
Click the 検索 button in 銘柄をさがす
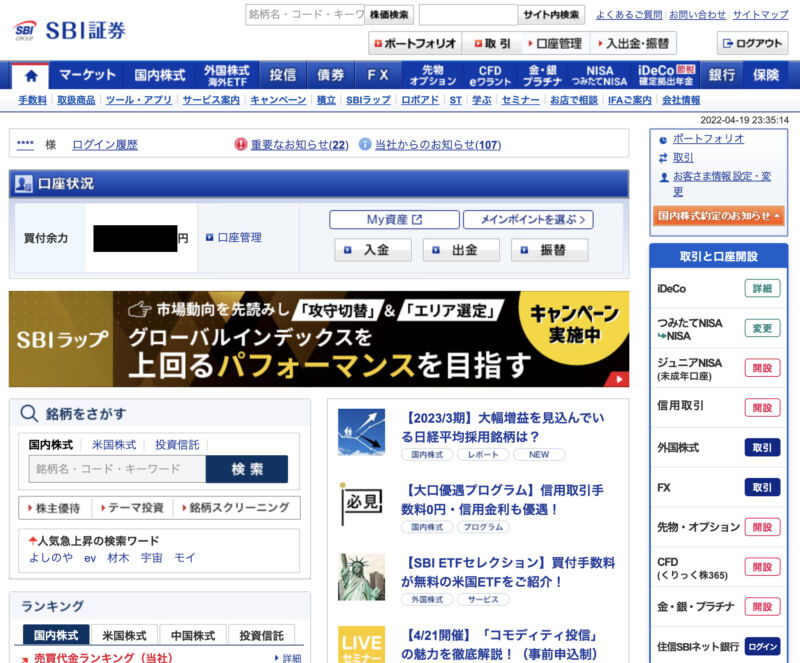(x=247, y=469)
